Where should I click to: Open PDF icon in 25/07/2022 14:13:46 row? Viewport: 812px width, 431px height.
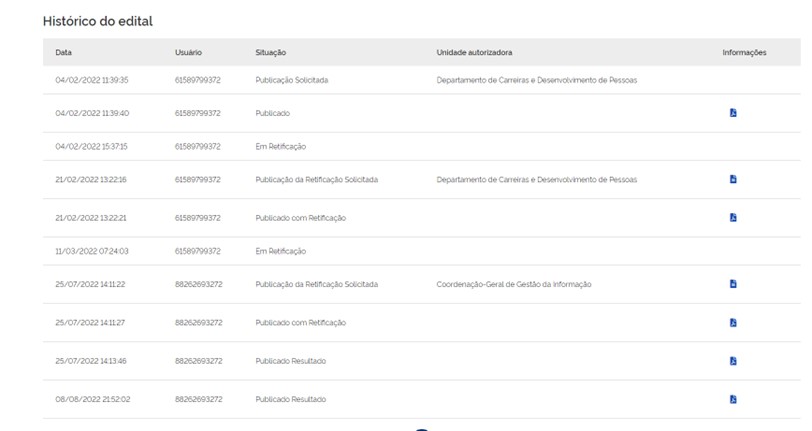(x=733, y=361)
